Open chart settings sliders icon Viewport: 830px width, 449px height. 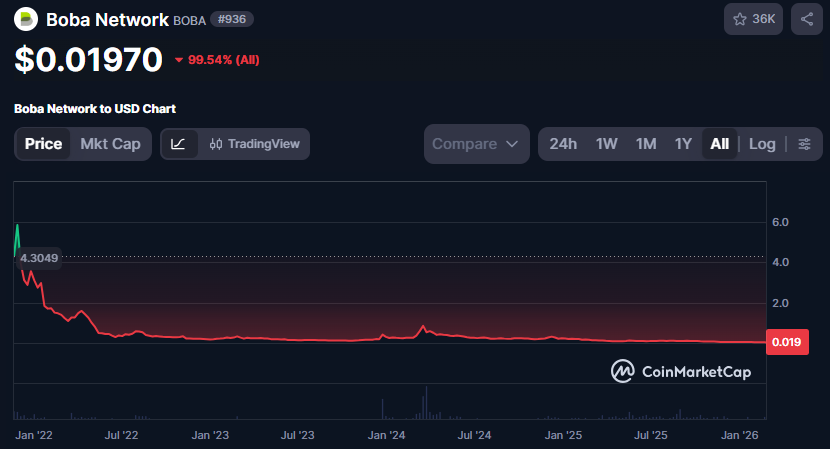[x=804, y=144]
